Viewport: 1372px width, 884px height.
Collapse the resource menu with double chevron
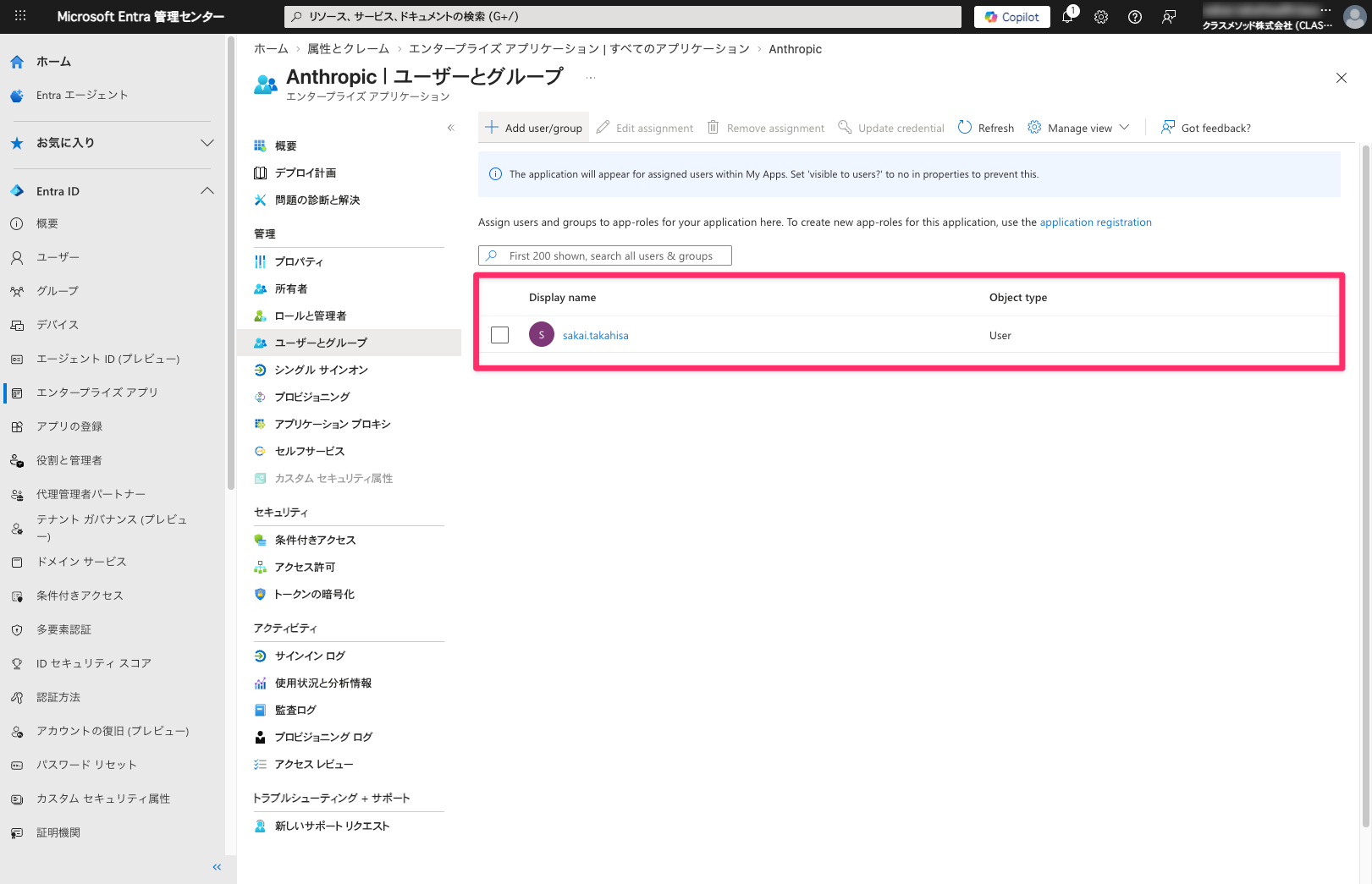tap(450, 128)
